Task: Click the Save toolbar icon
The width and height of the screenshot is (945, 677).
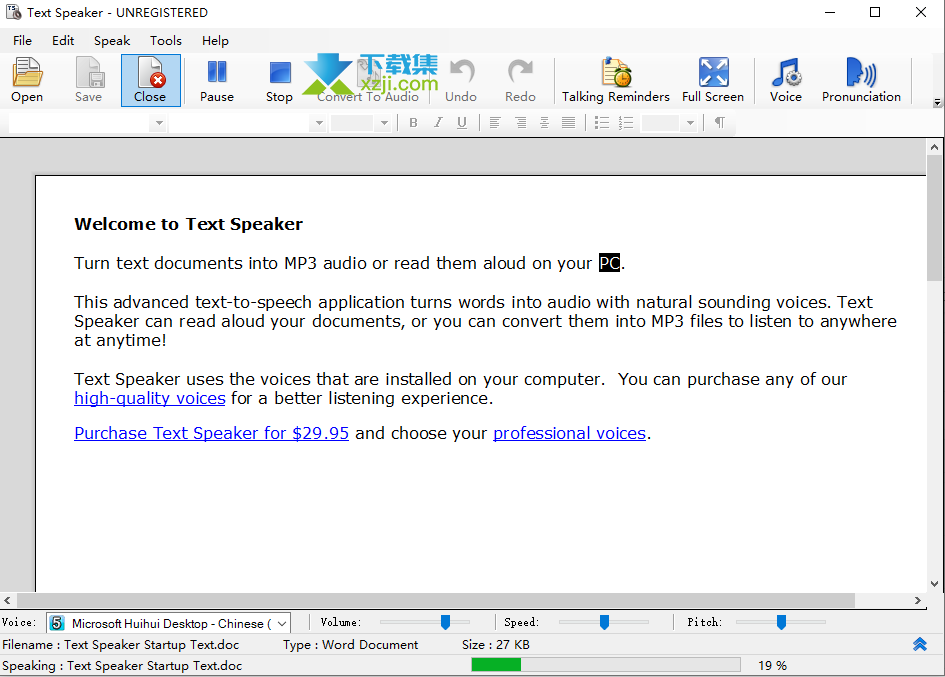Action: (89, 80)
